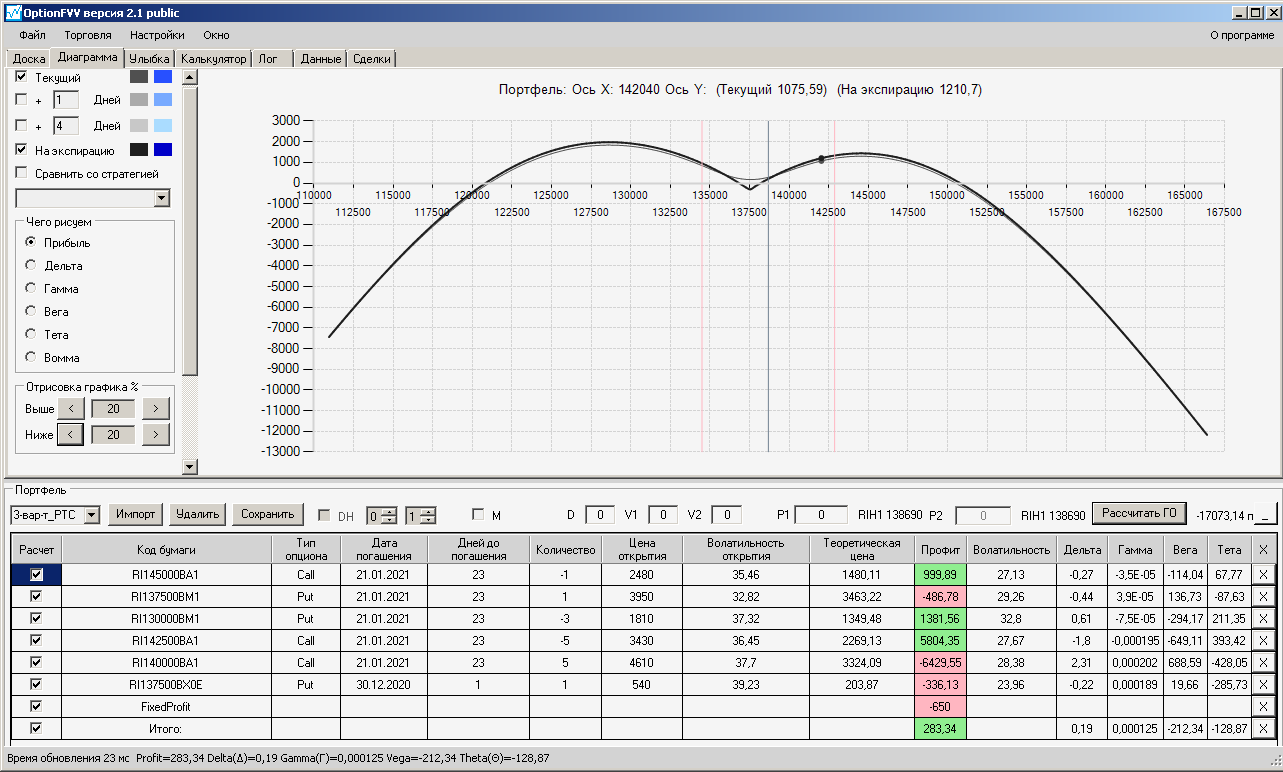Delete row RI145000BA1 with its X button
The width and height of the screenshot is (1283, 772).
(x=1263, y=575)
